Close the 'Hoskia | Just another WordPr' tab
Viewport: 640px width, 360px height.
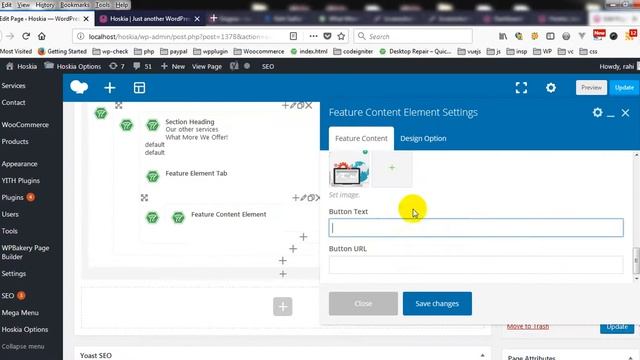[x=197, y=19]
